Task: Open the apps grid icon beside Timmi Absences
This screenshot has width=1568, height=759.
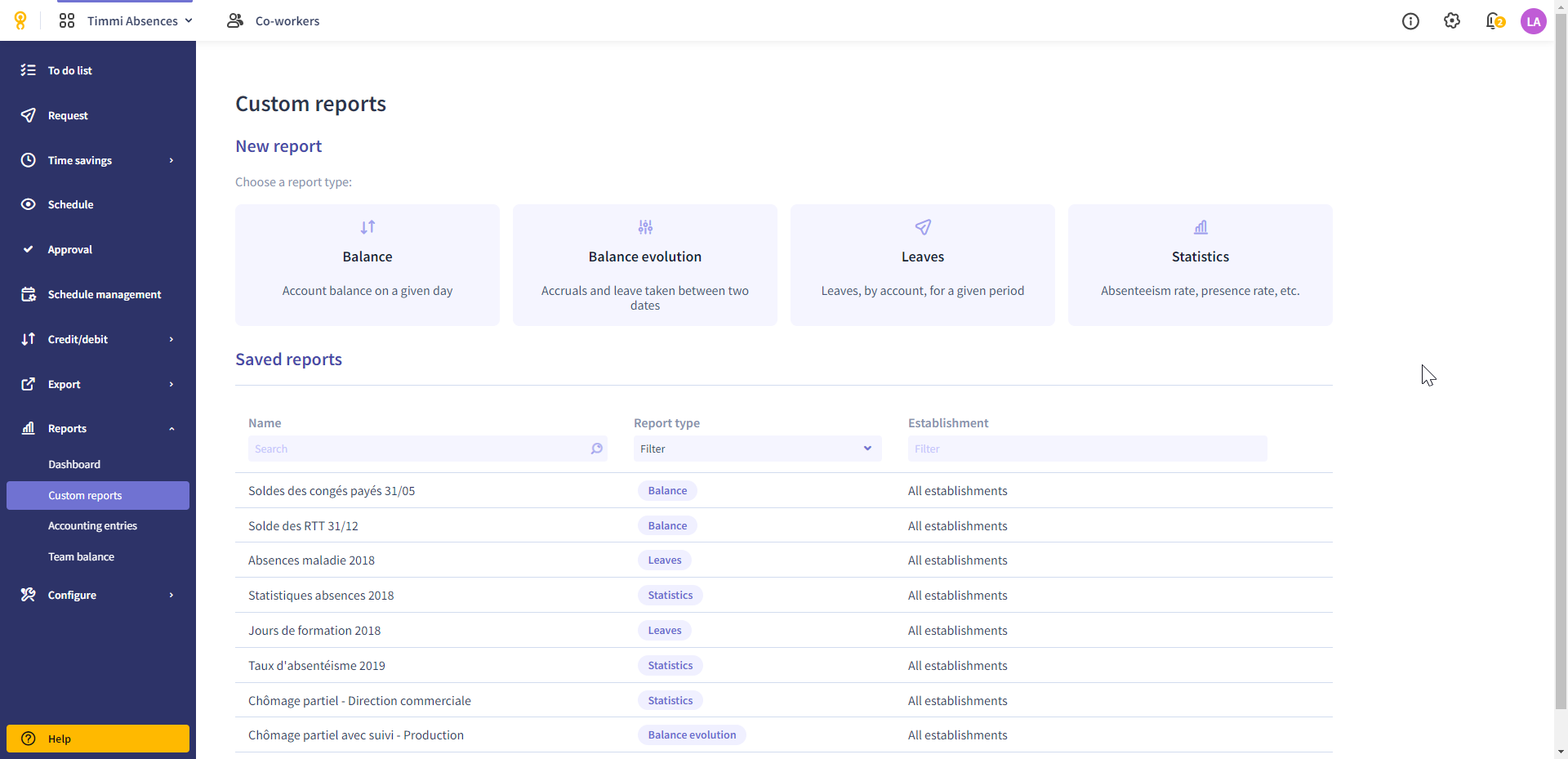Action: 67,20
